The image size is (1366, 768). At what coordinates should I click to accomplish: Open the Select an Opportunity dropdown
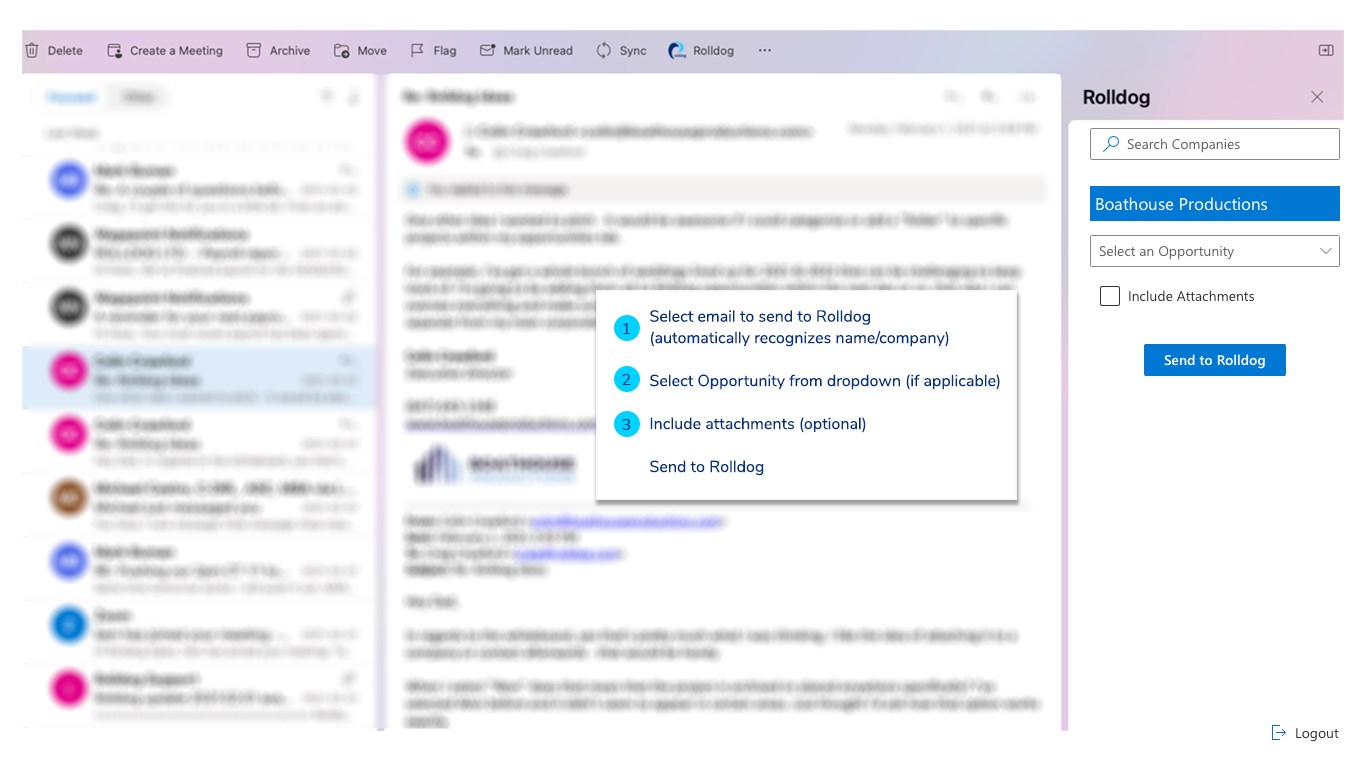click(1215, 251)
